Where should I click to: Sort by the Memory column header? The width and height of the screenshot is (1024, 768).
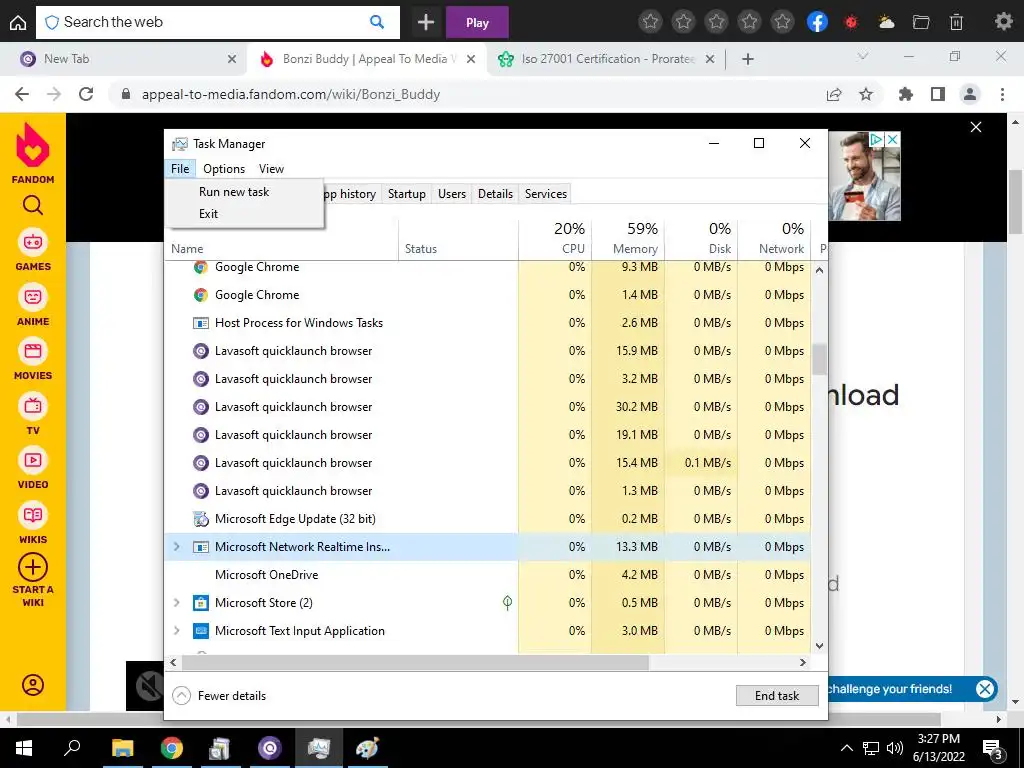628,238
